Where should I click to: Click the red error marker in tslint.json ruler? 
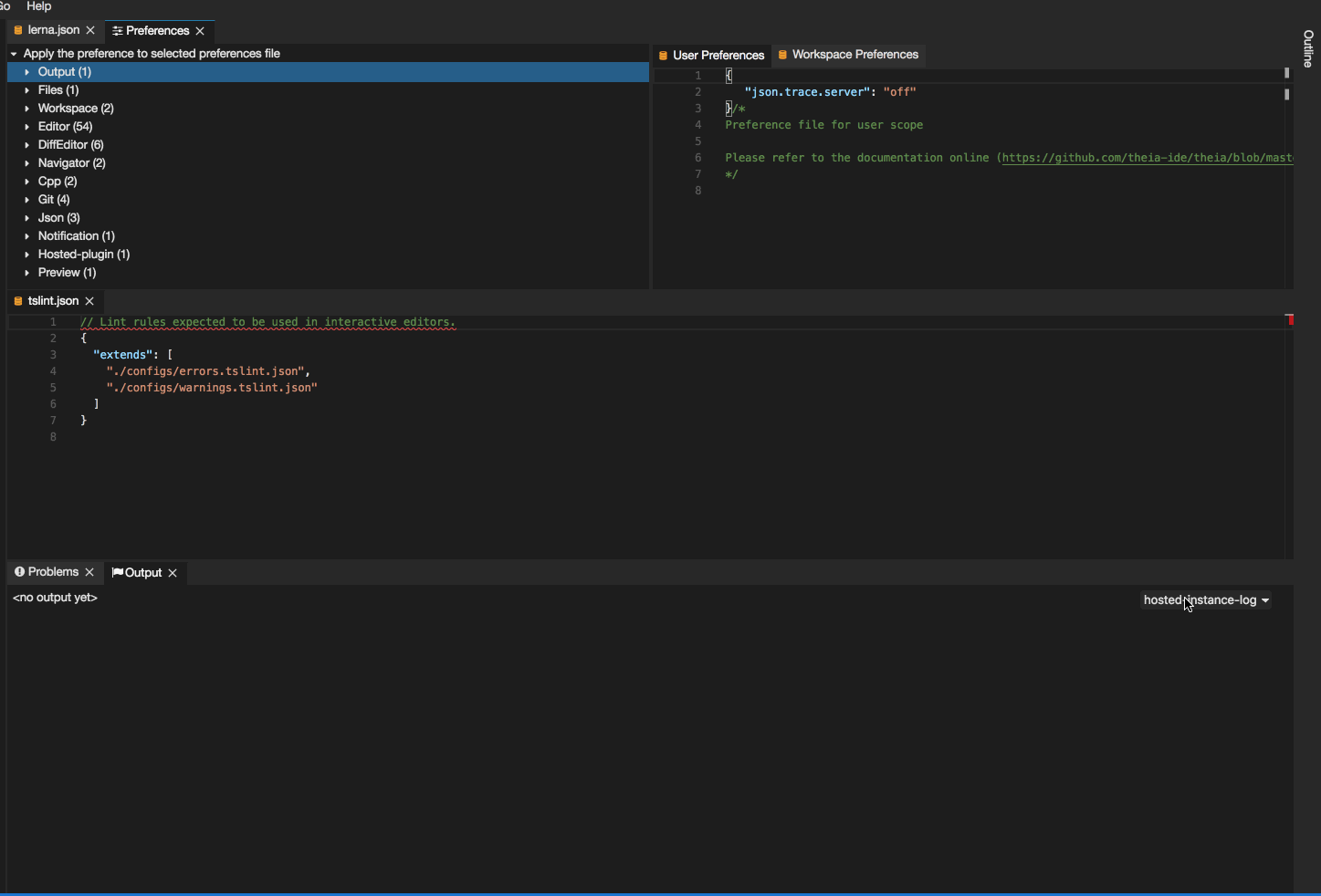click(1290, 319)
